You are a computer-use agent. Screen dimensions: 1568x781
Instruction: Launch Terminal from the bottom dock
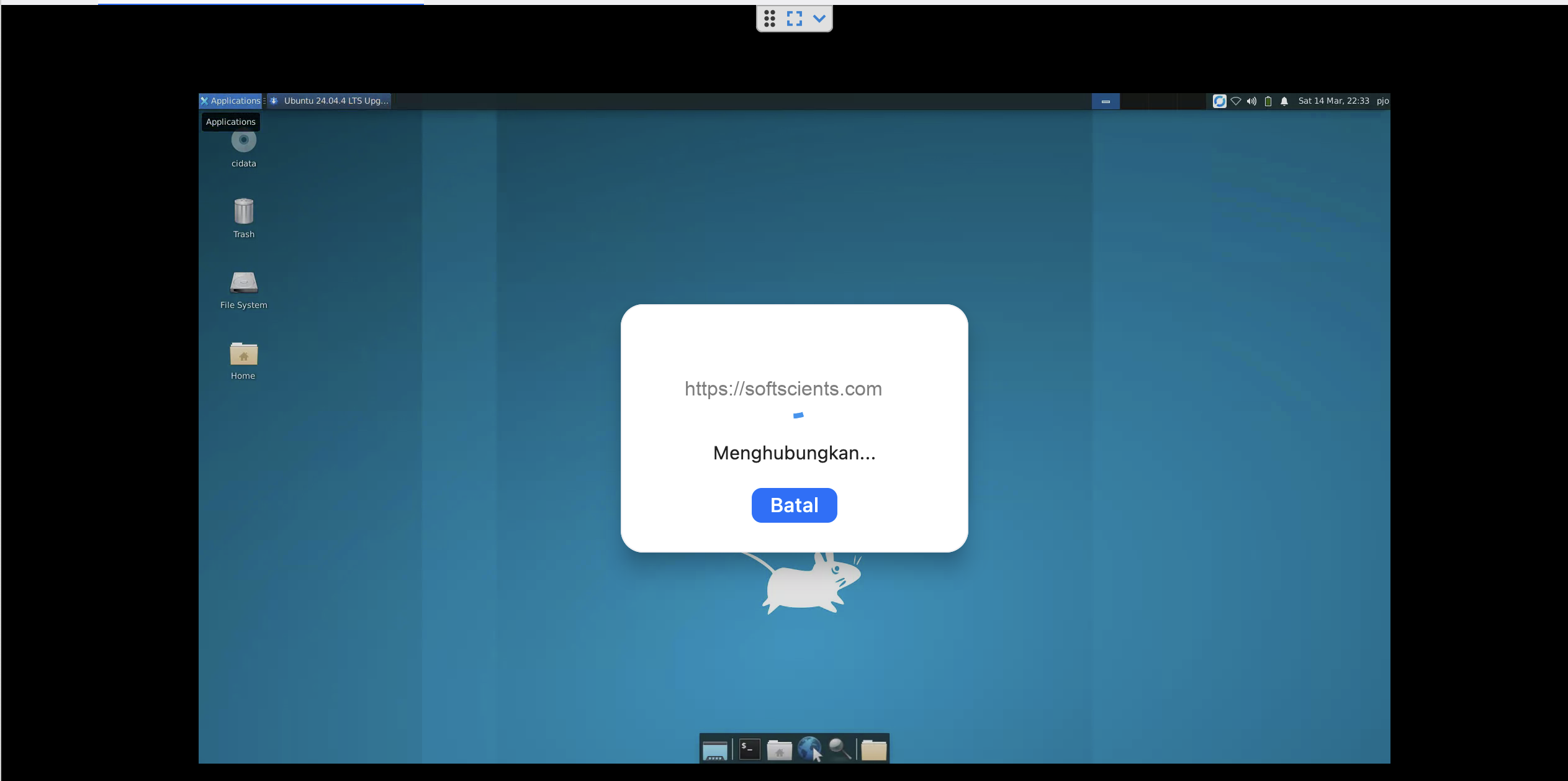[749, 749]
